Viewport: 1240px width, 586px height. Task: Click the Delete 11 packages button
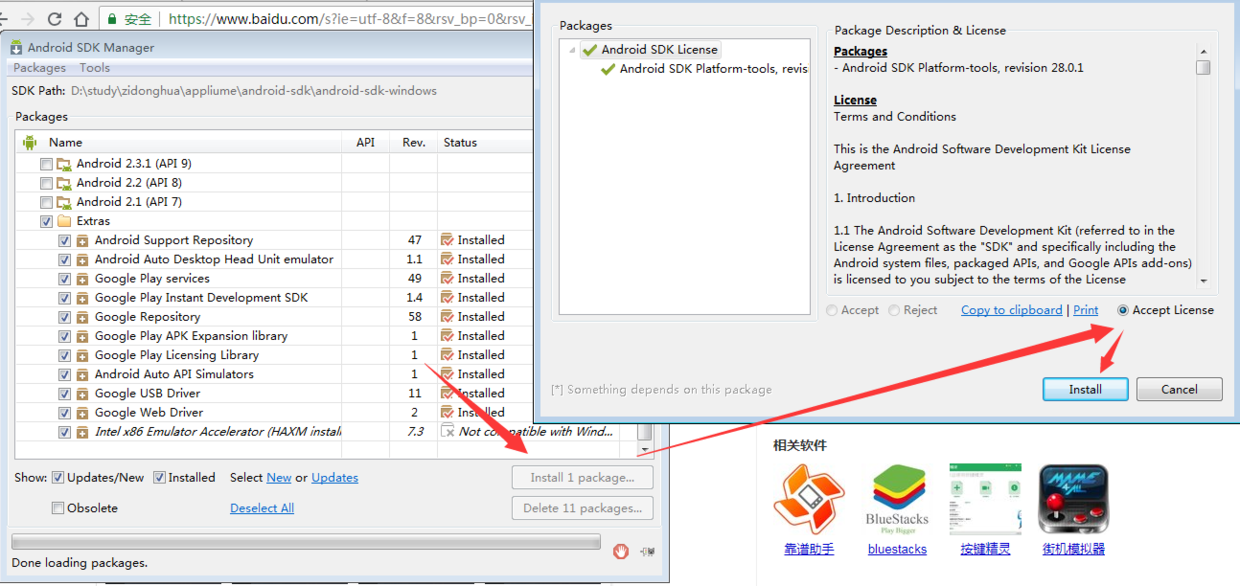tap(583, 508)
